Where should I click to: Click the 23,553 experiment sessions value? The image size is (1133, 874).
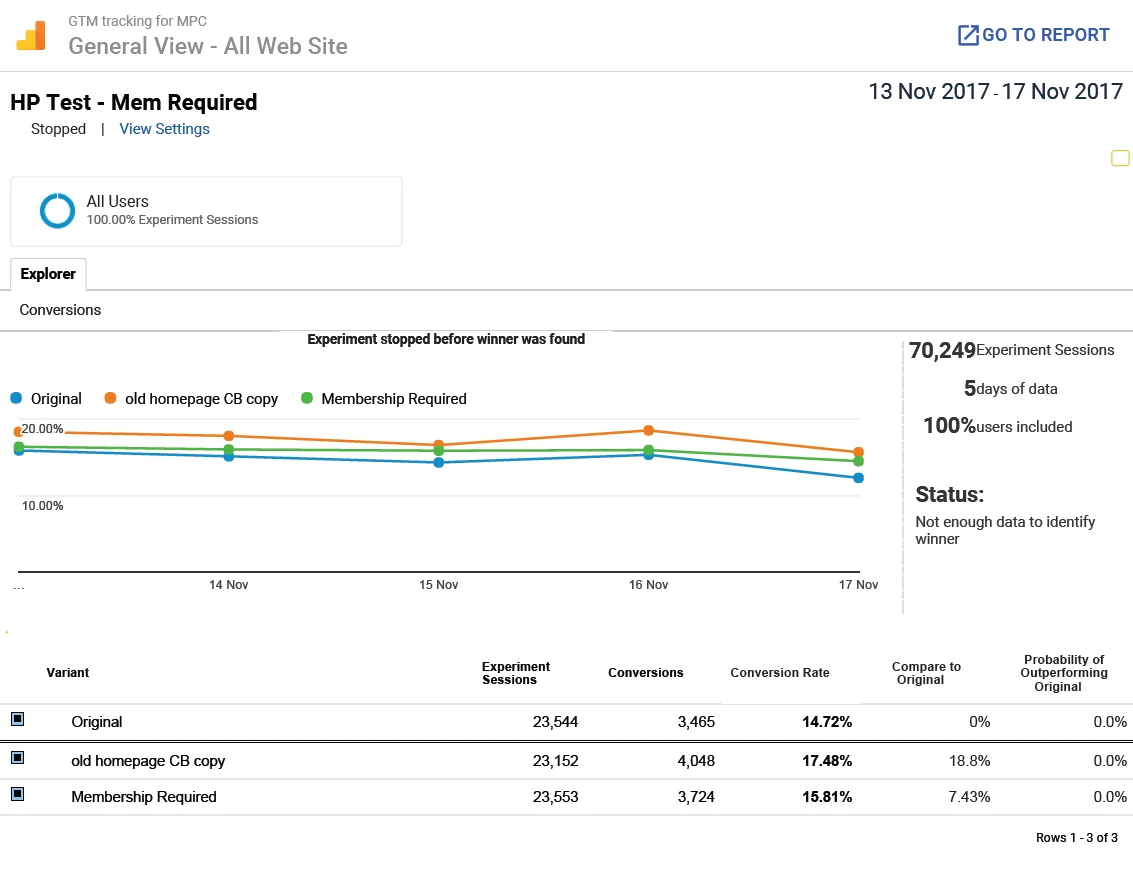click(x=555, y=797)
